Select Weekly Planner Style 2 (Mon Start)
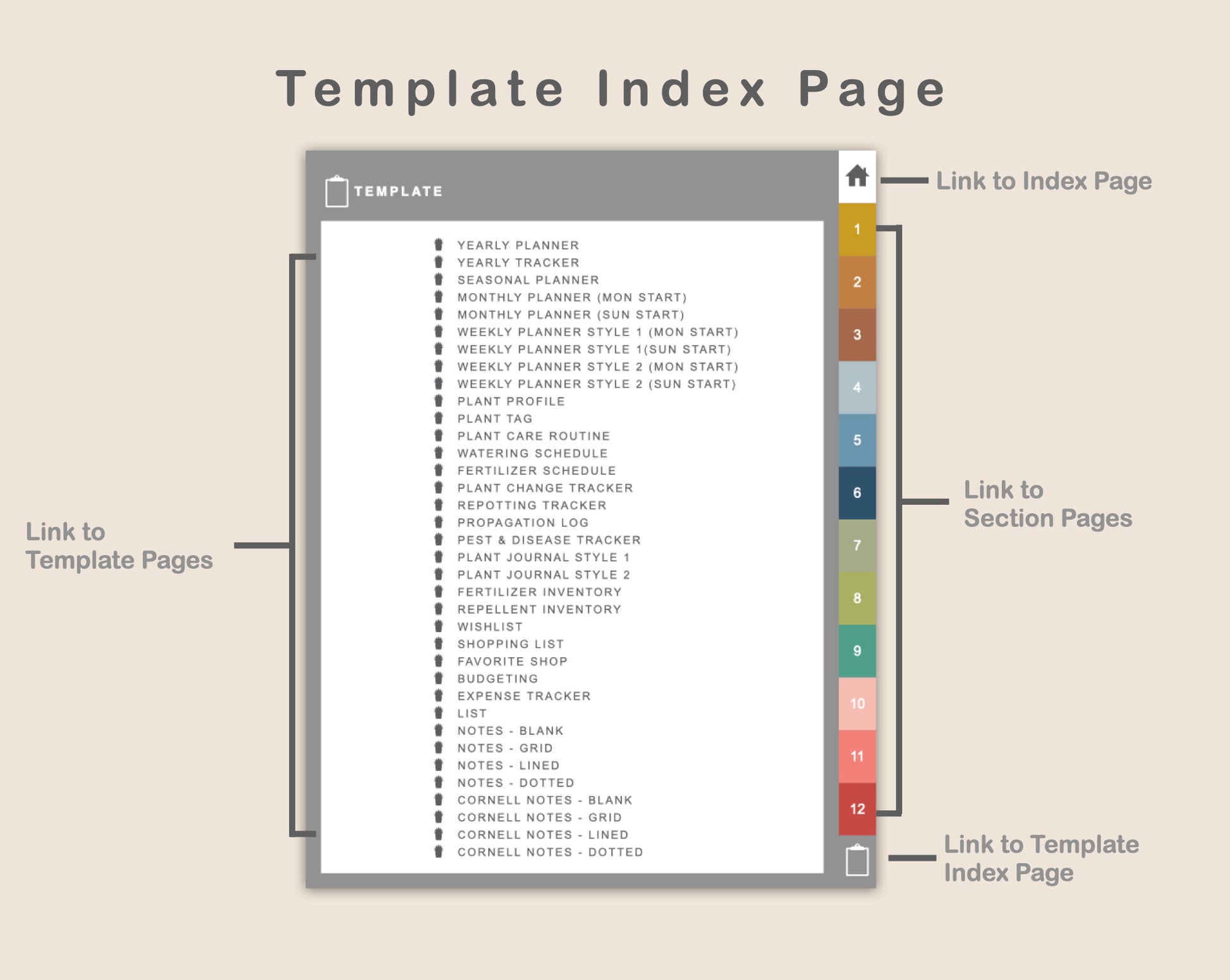 pos(597,366)
